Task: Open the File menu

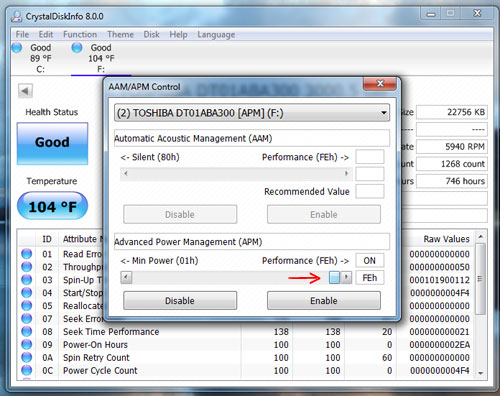Action: pyautogui.click(x=22, y=34)
